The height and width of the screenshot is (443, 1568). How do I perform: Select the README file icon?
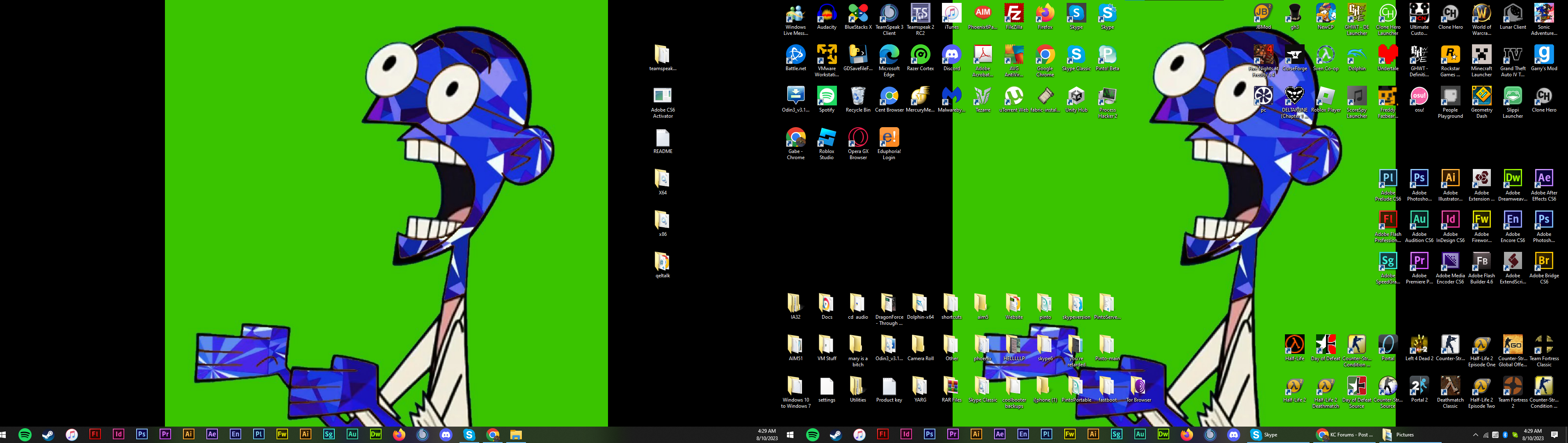[x=662, y=141]
